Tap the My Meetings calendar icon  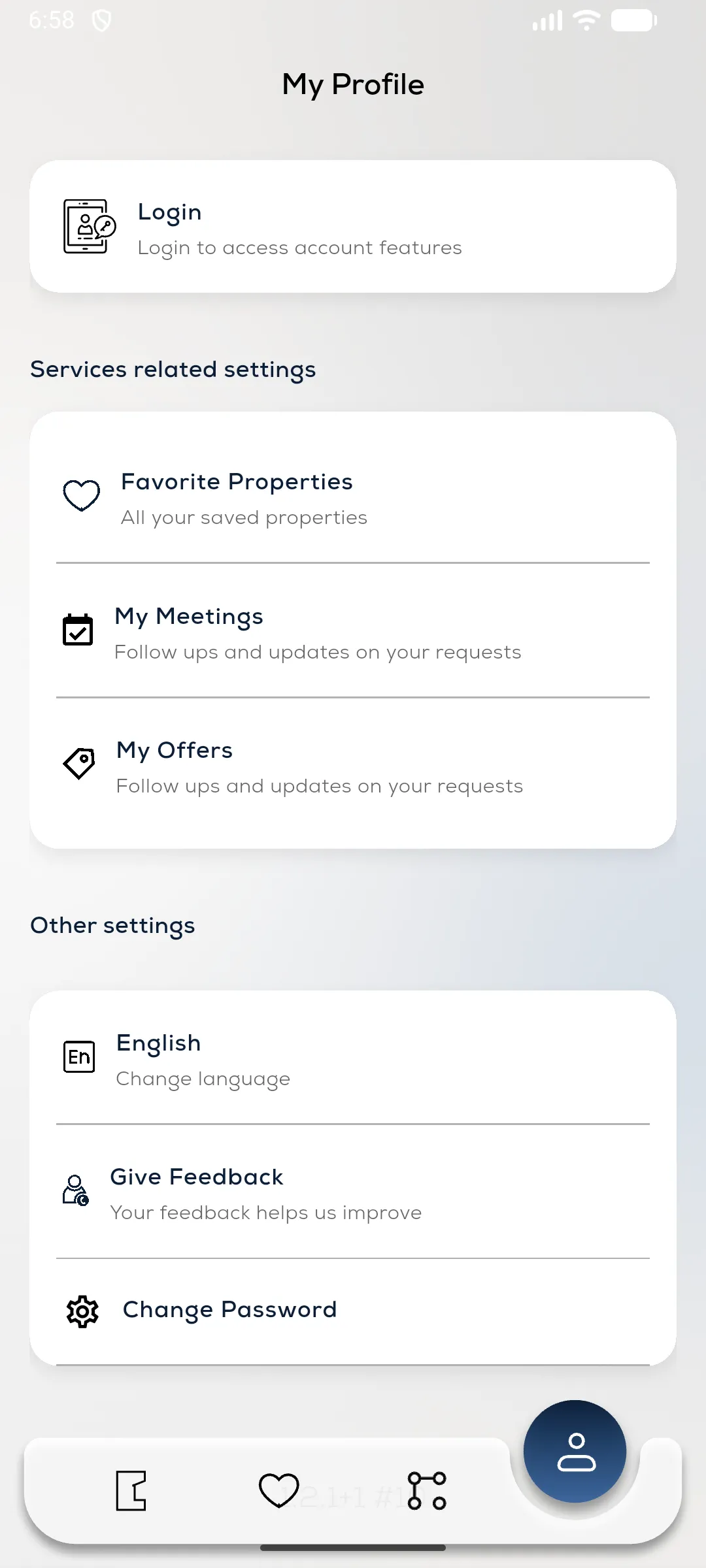coord(78,630)
